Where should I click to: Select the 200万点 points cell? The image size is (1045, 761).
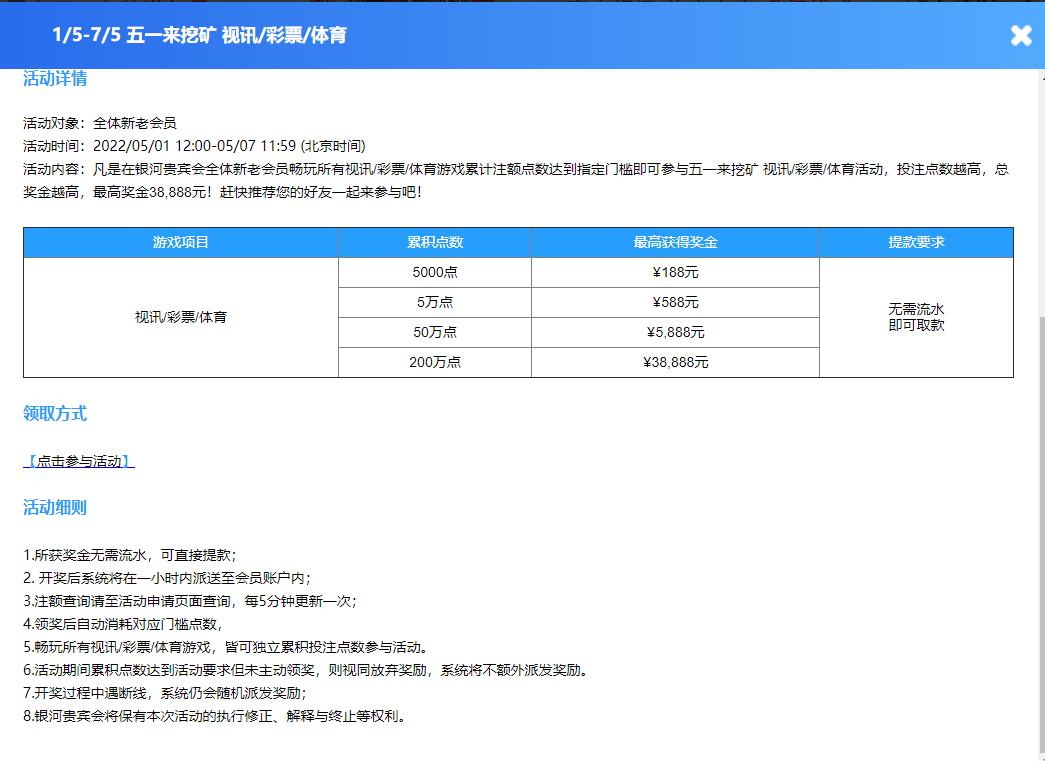tap(435, 362)
